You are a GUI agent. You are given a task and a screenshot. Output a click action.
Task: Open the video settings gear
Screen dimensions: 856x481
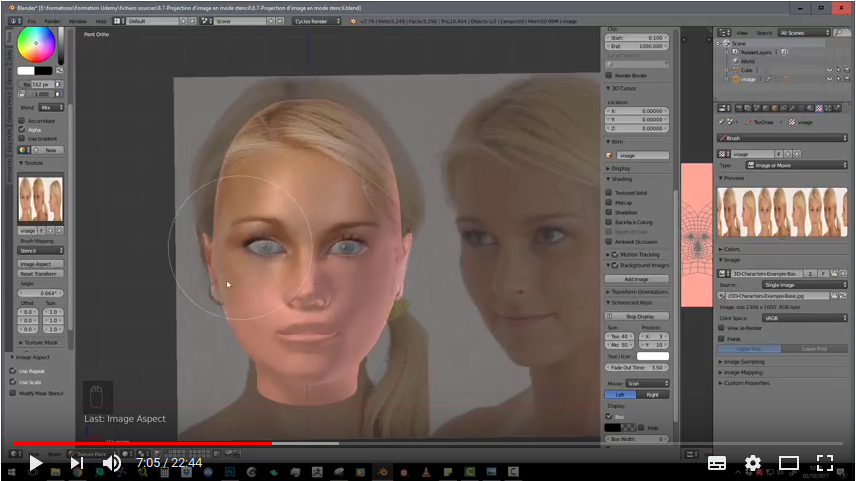click(753, 464)
